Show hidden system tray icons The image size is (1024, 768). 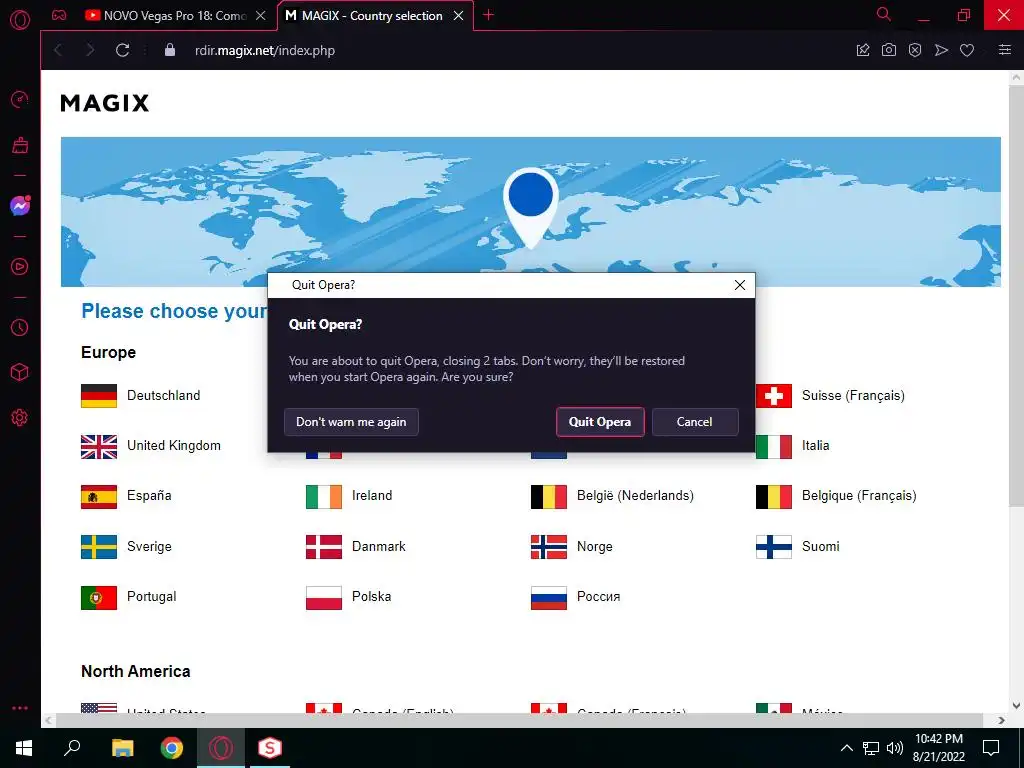pyautogui.click(x=846, y=748)
